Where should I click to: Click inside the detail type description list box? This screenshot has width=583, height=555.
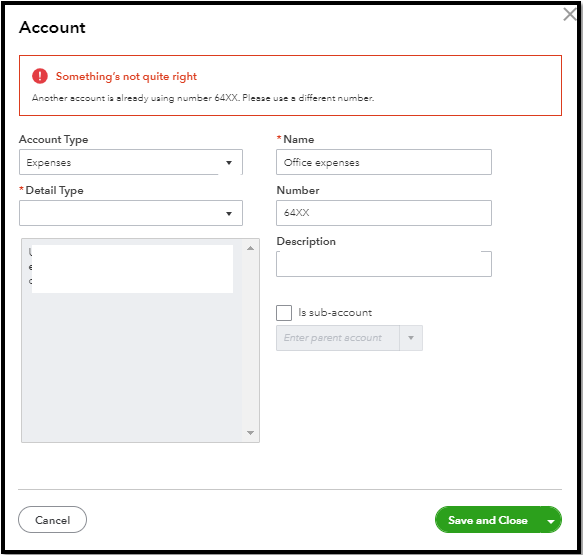pos(132,340)
